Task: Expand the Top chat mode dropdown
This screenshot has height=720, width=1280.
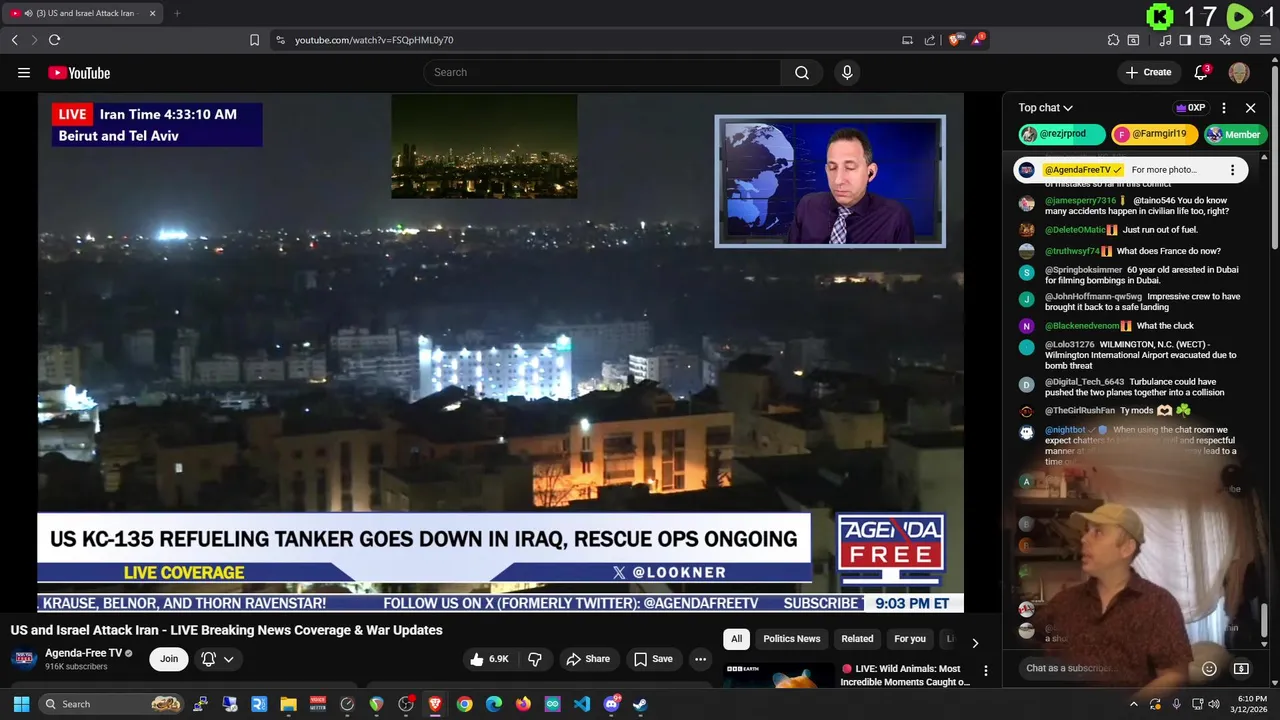Action: coord(1045,108)
